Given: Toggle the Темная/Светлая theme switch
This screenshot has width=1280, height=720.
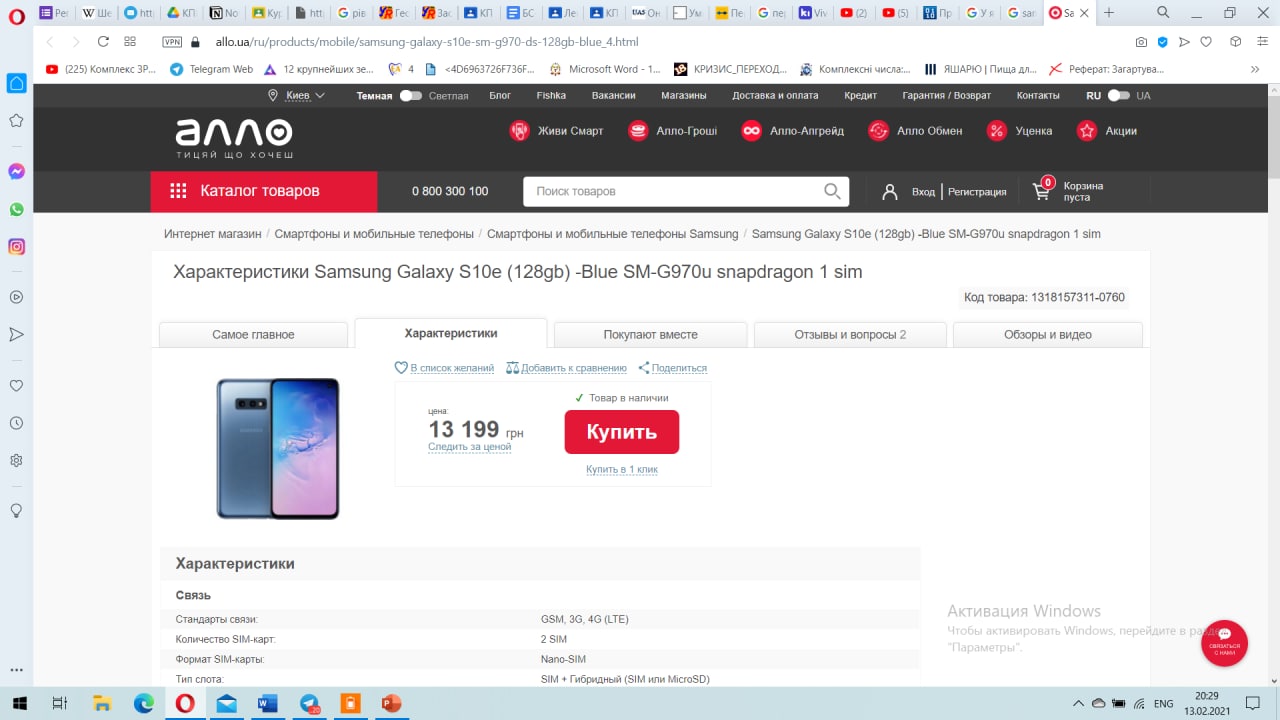Looking at the screenshot, I should pyautogui.click(x=410, y=96).
